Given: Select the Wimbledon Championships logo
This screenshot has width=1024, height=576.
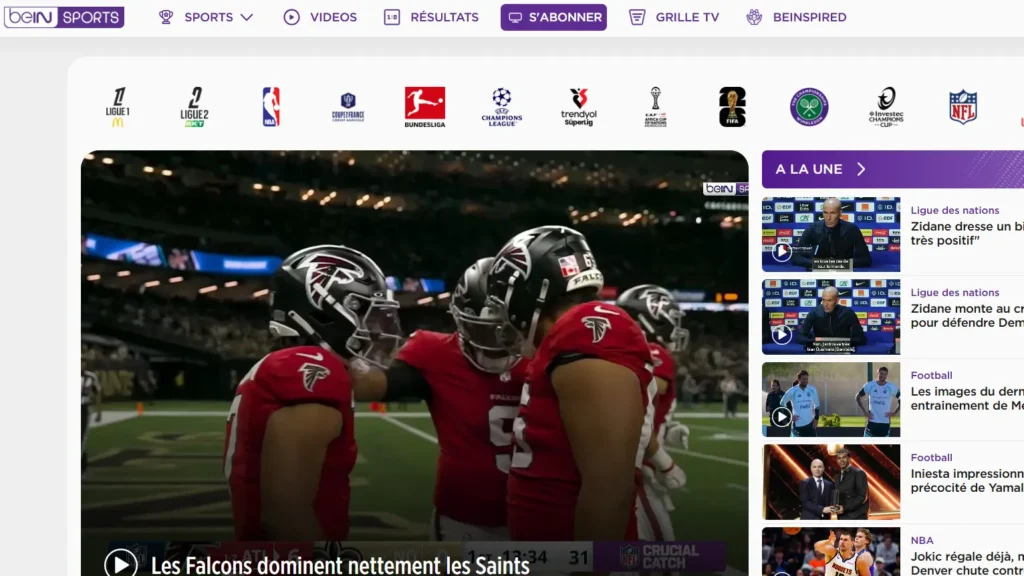Looking at the screenshot, I should pos(809,107).
